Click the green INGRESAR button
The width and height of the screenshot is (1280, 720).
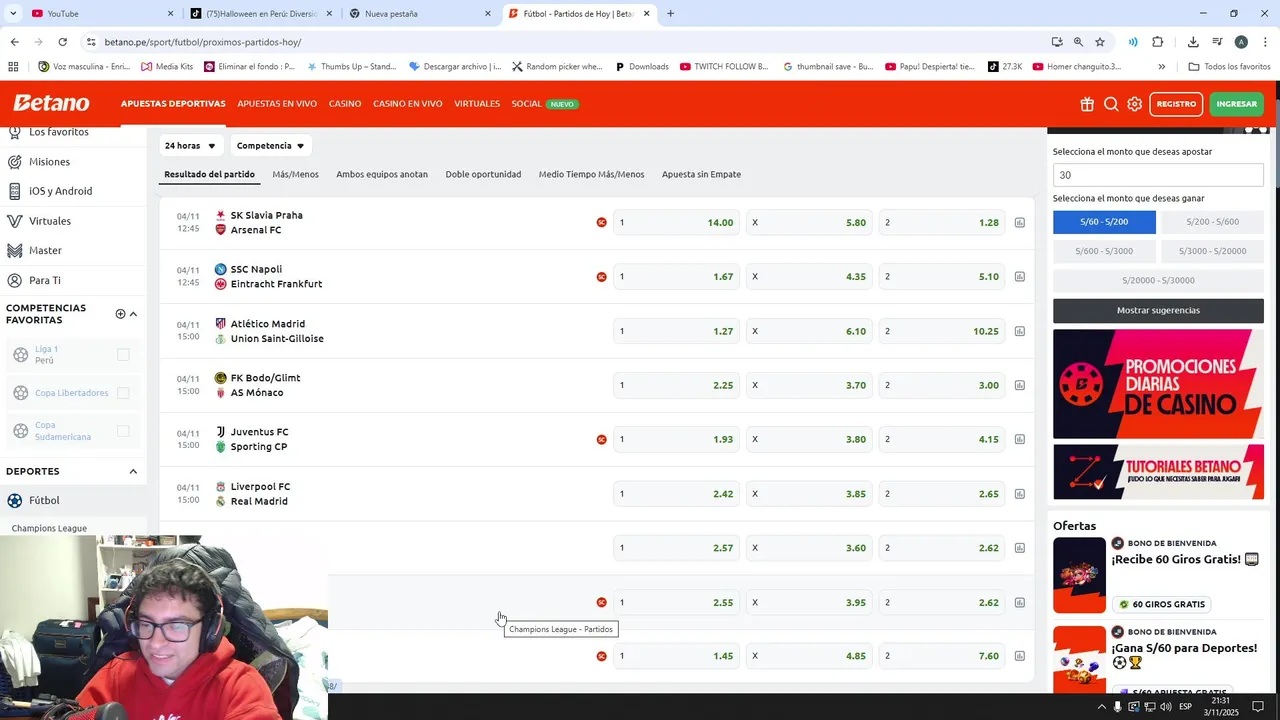pyautogui.click(x=1237, y=104)
